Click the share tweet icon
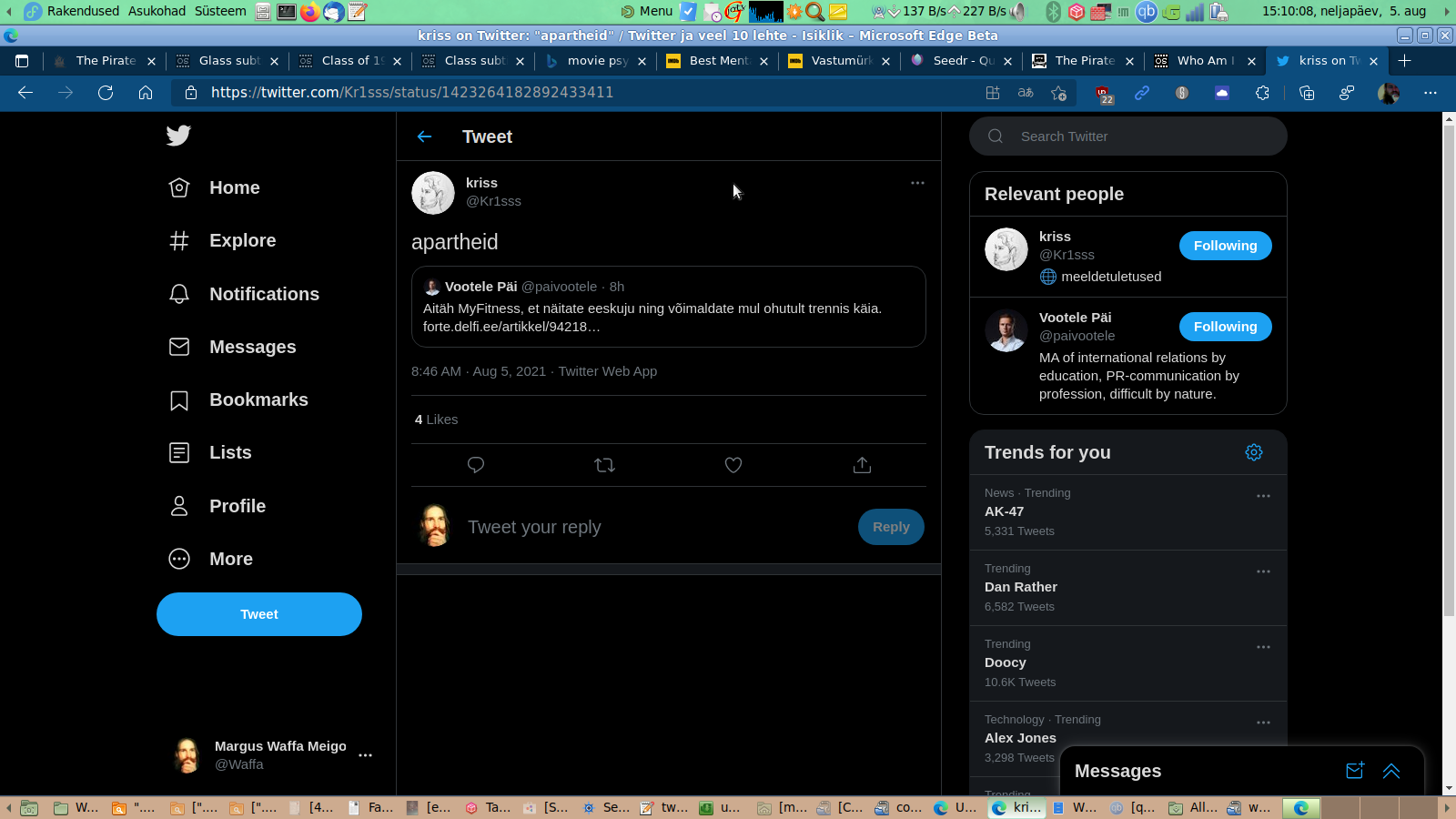This screenshot has width=1456, height=819. [863, 465]
